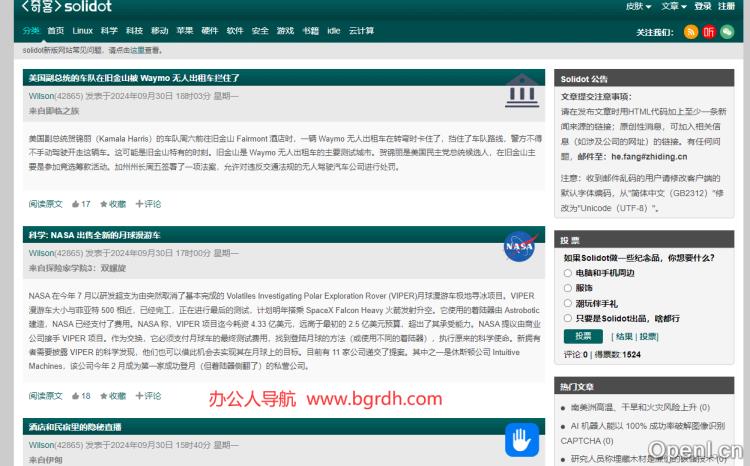Select the 服饰 poll option
Screen dimensions: 750x466
568,287
